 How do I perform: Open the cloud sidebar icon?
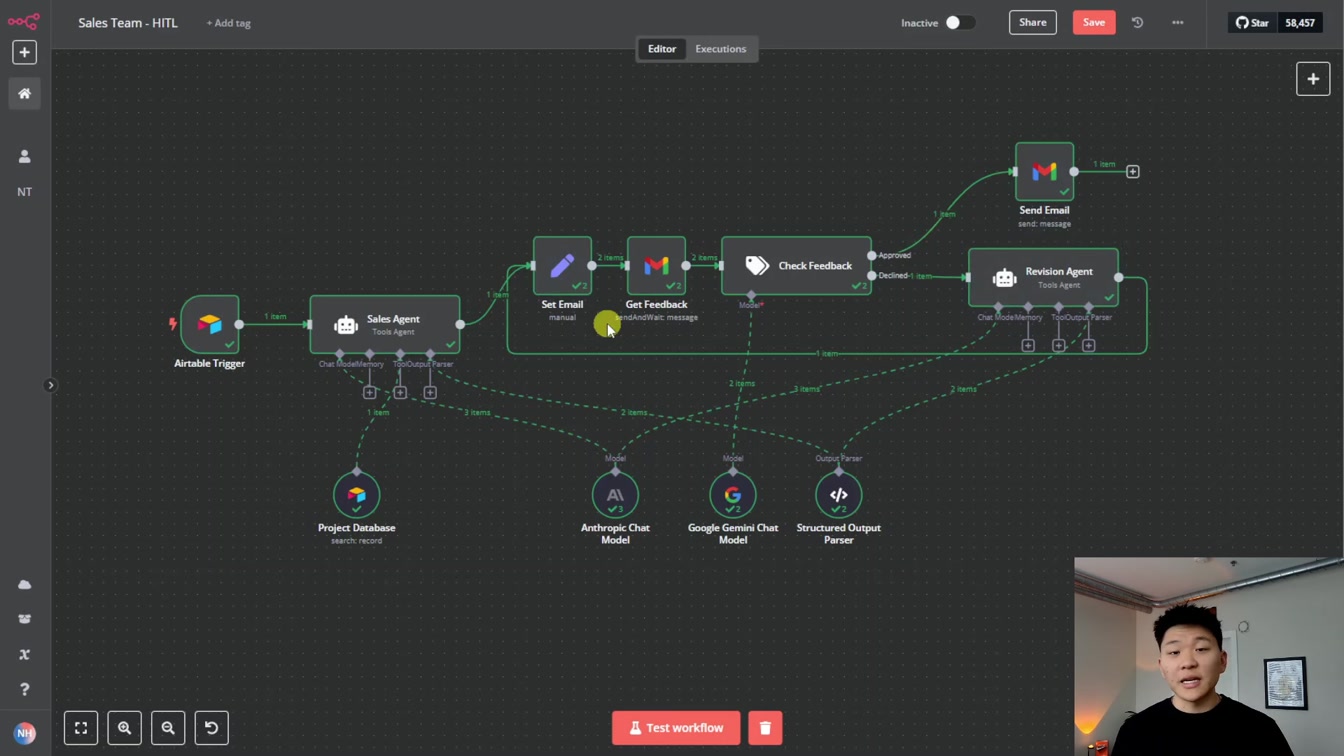coord(24,584)
